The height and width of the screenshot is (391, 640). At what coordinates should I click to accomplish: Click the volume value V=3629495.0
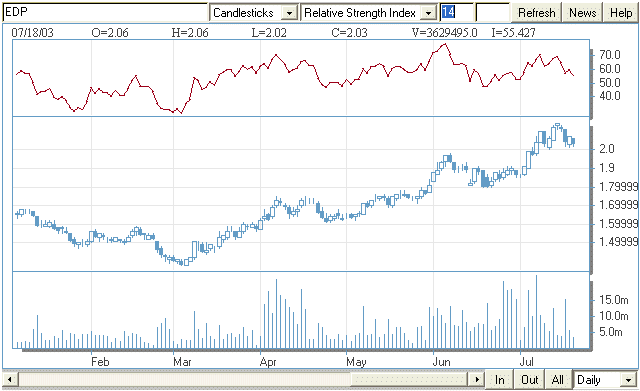pyautogui.click(x=444, y=33)
